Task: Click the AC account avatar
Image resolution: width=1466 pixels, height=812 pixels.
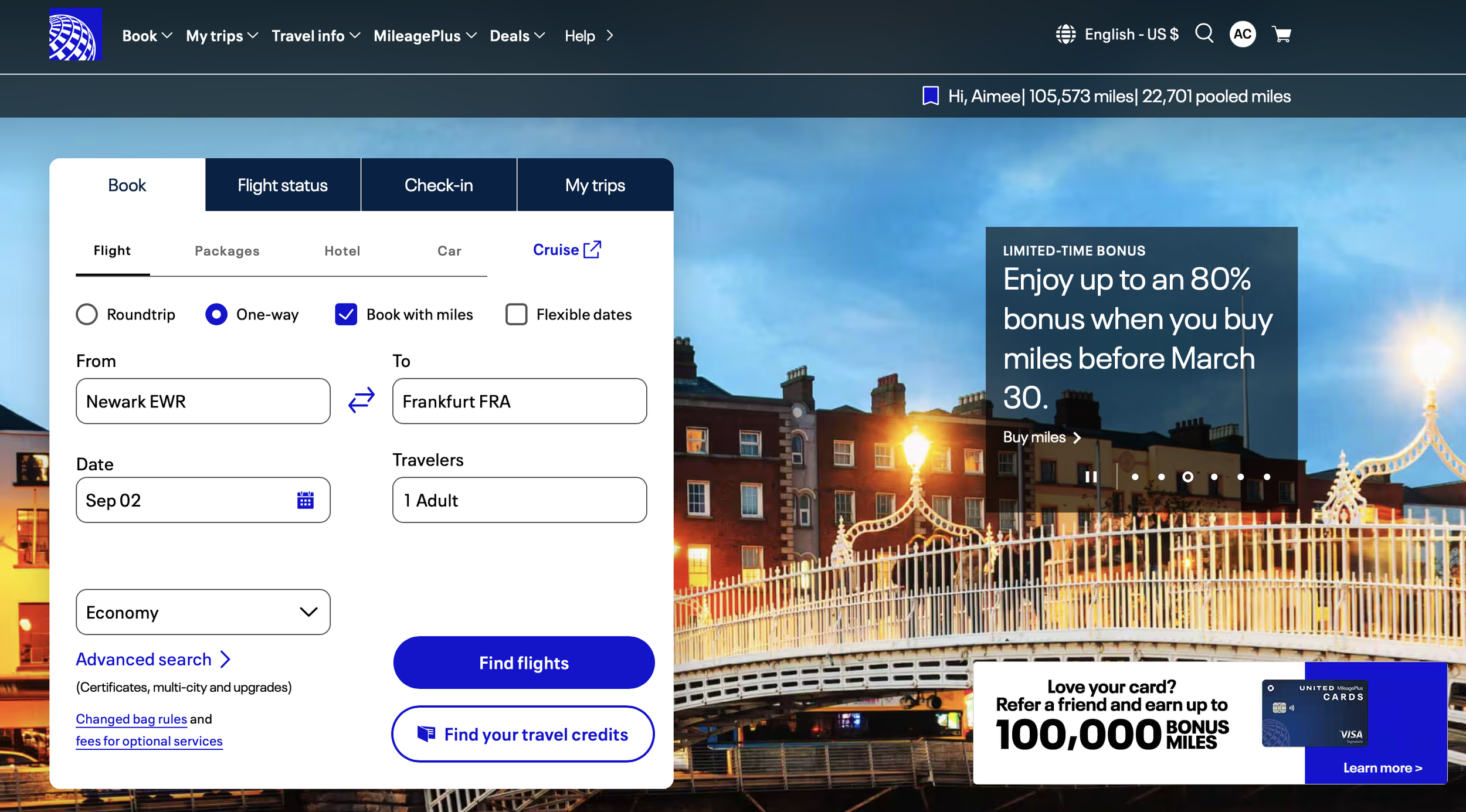Action: point(1242,35)
